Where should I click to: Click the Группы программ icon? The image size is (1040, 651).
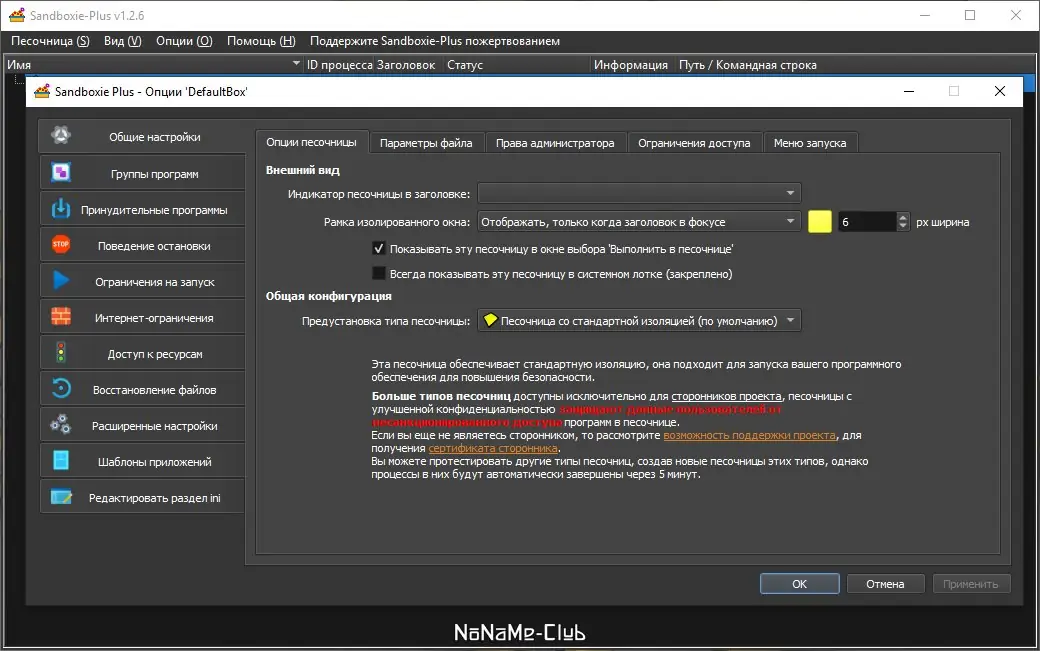[61, 172]
